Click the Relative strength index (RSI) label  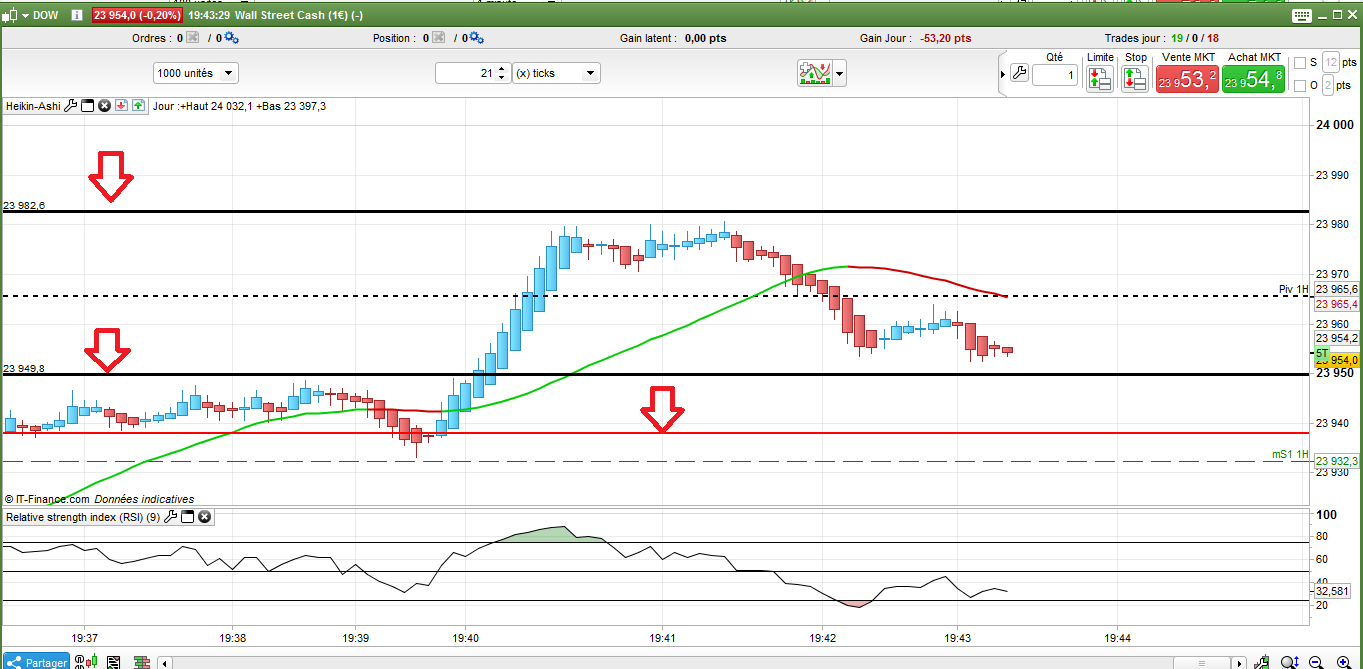[83, 517]
